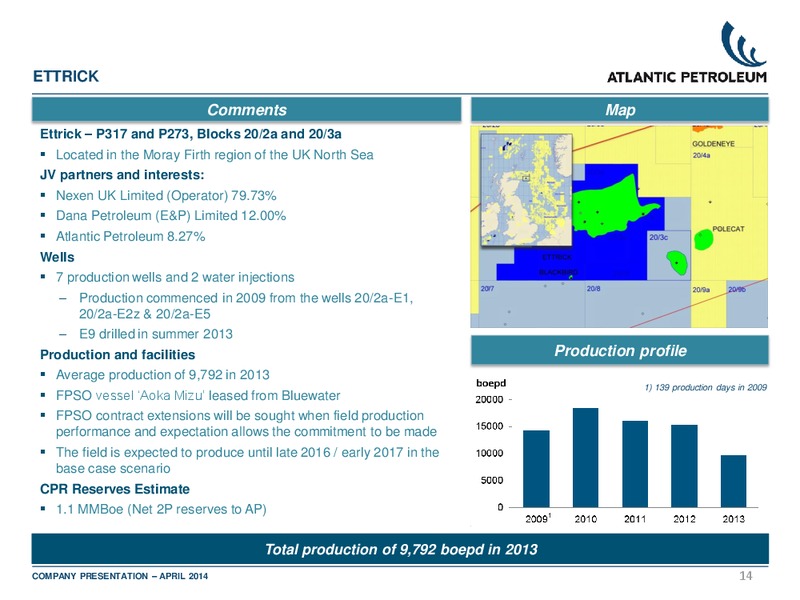The width and height of the screenshot is (800, 600).
Task: Click the 'Wells' heading
Action: pyautogui.click(x=57, y=257)
